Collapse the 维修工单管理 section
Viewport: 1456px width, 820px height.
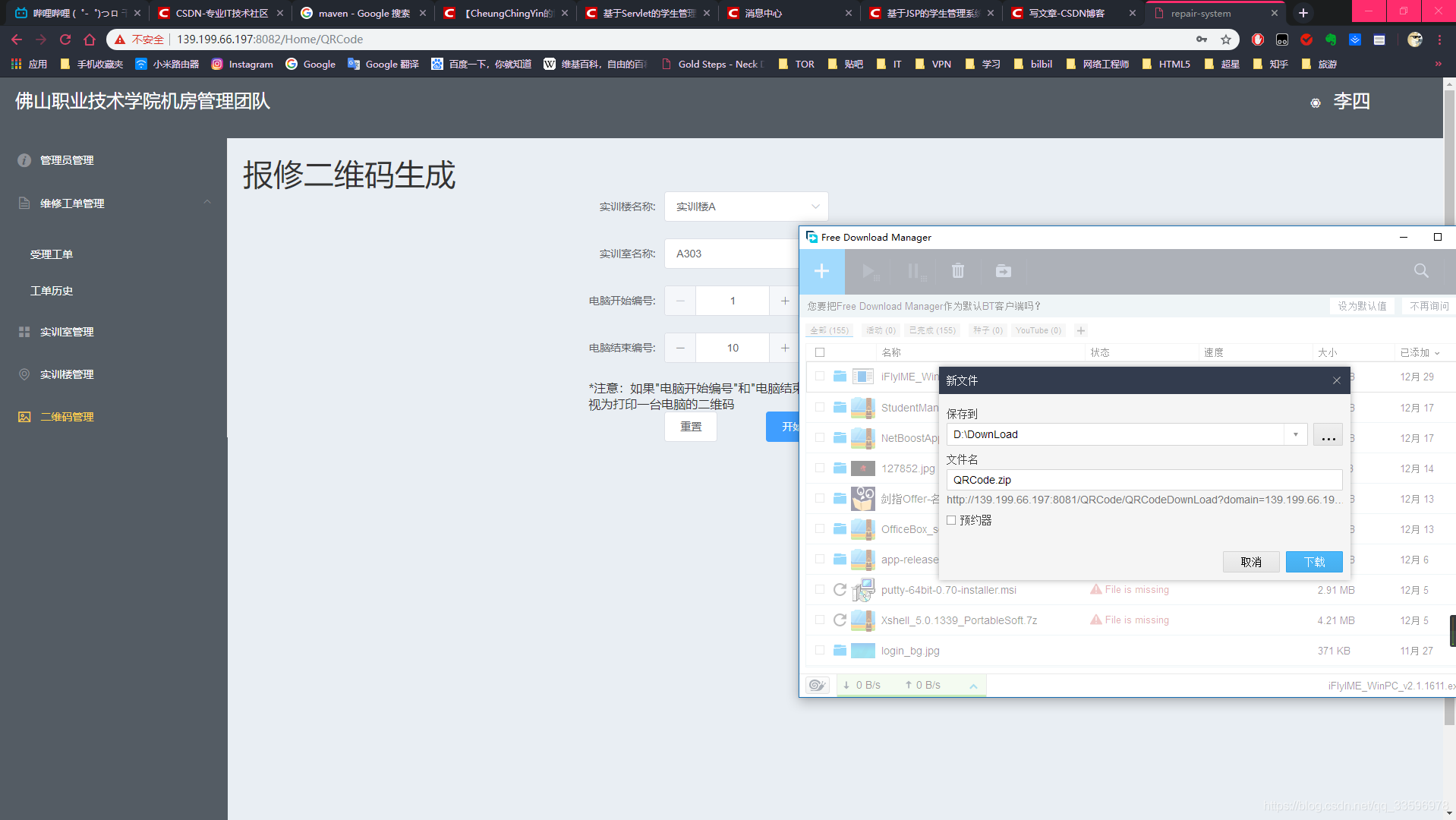click(x=206, y=202)
